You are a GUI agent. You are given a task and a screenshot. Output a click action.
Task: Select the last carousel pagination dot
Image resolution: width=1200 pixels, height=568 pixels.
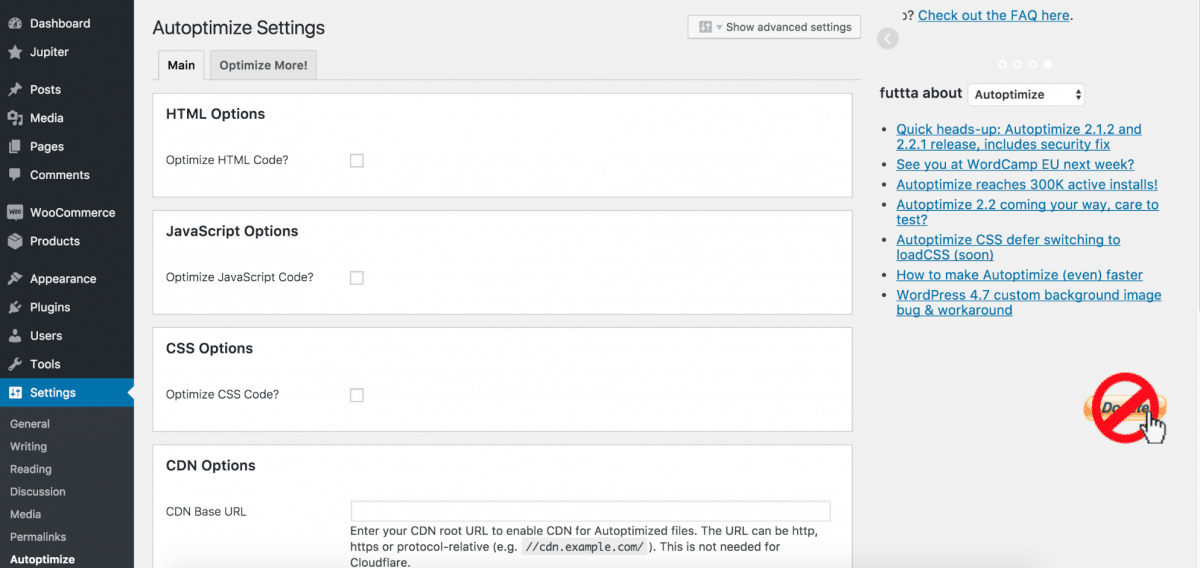(1048, 64)
